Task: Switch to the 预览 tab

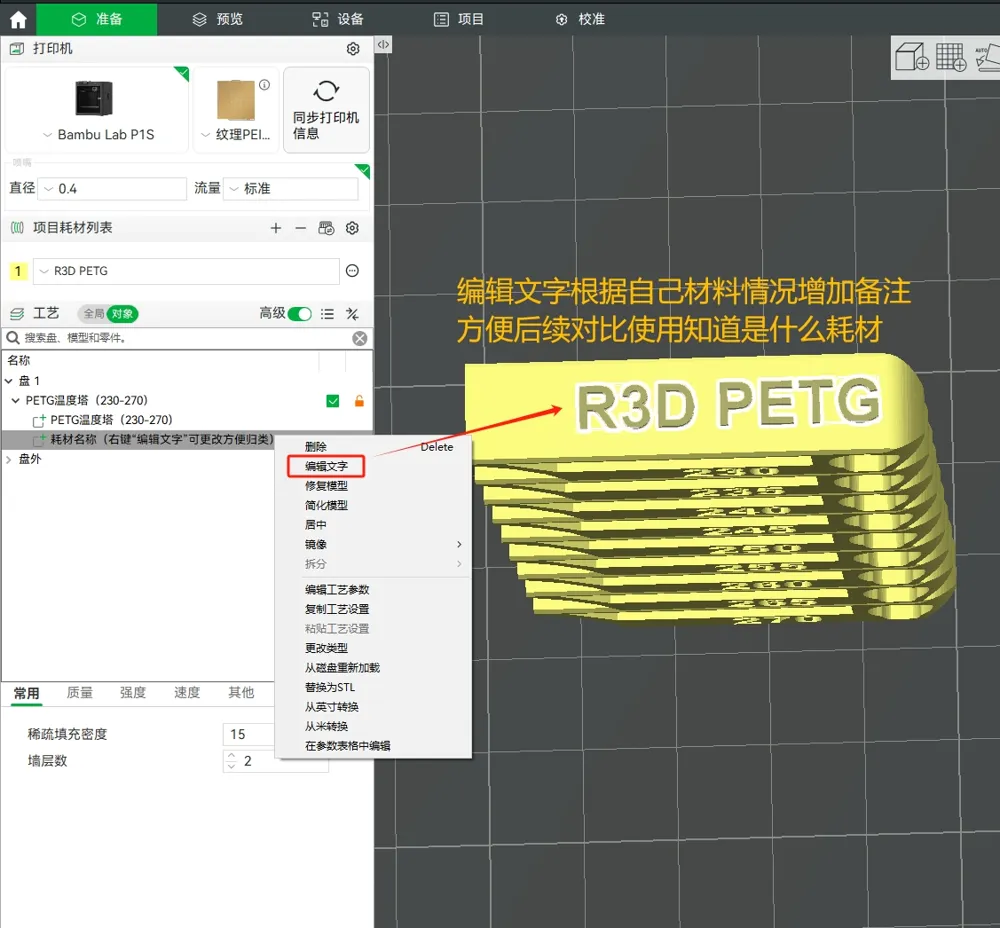Action: pyautogui.click(x=217, y=19)
